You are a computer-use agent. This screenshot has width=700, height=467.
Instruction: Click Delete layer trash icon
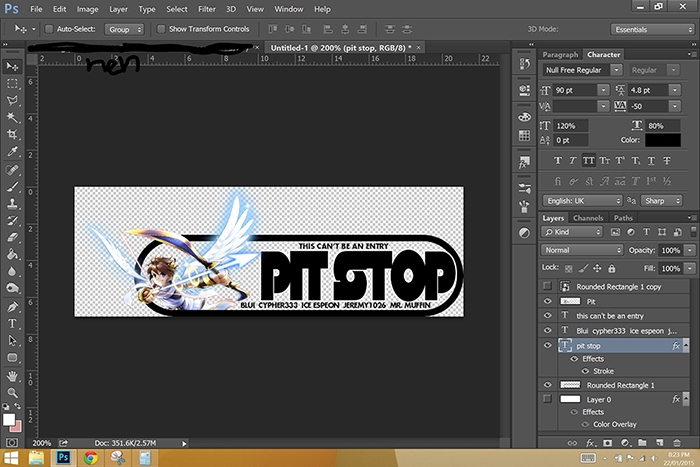(x=677, y=443)
